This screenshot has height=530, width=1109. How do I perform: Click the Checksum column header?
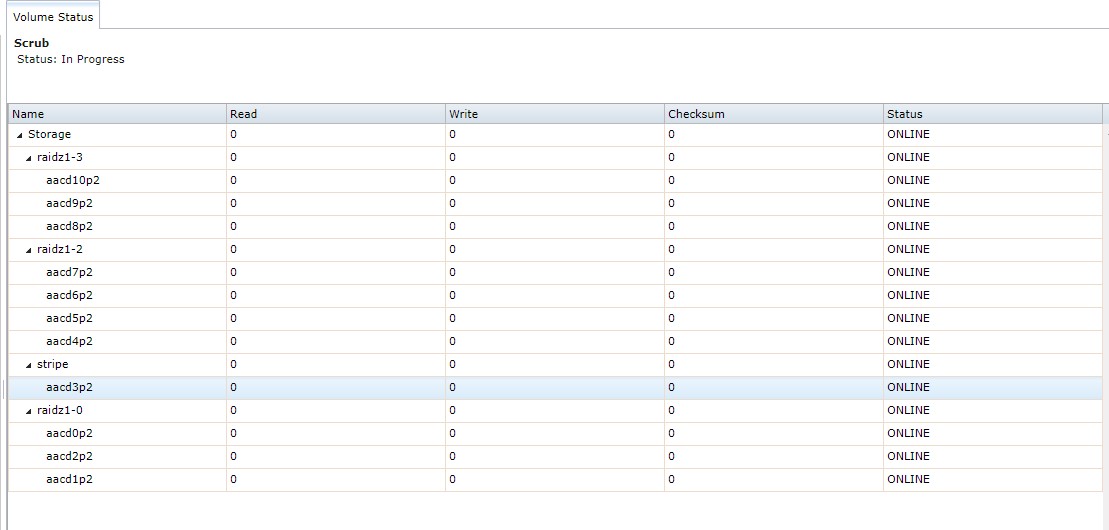pyautogui.click(x=773, y=114)
